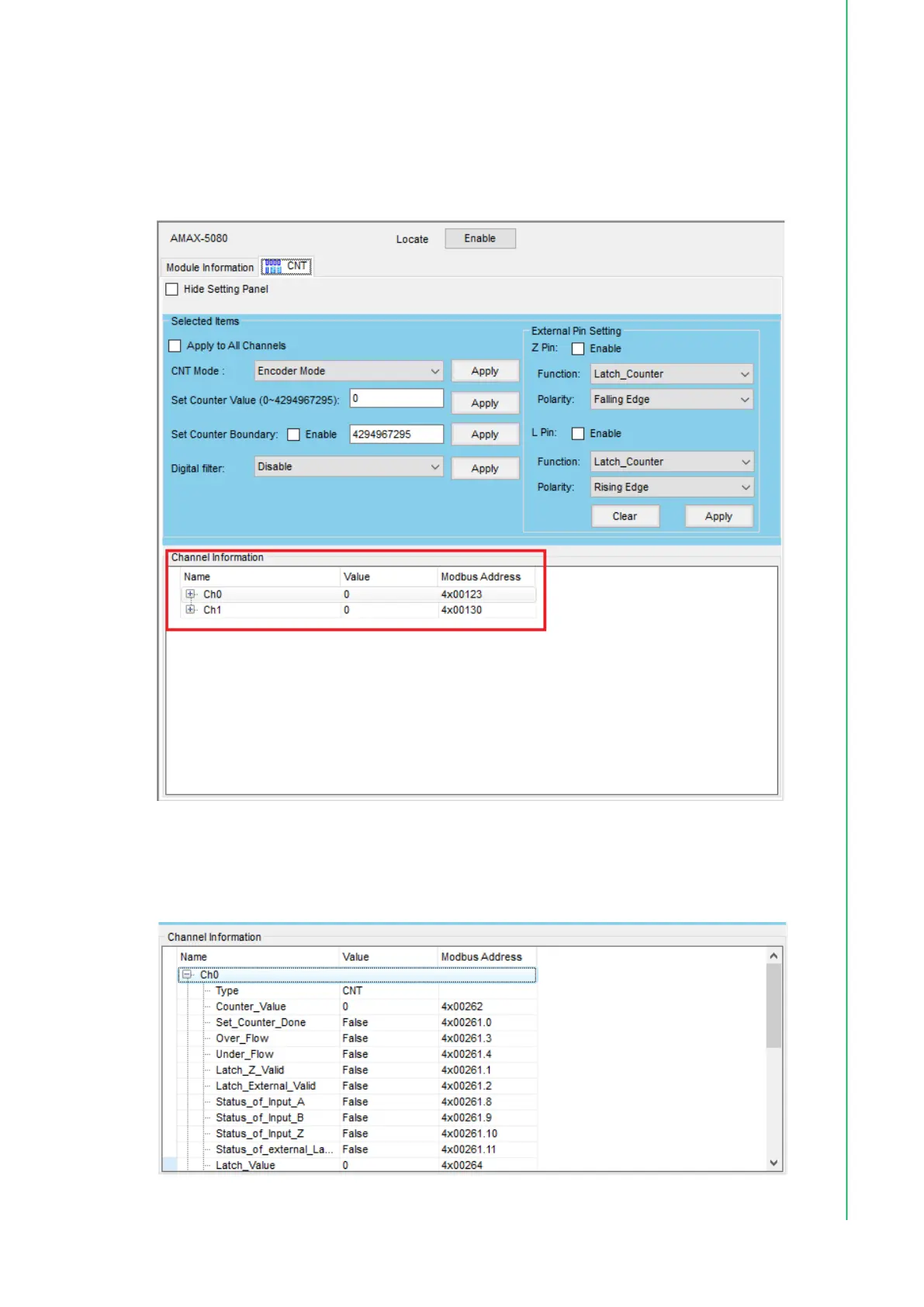924x1307 pixels.
Task: Switch to Module Information tab
Action: [209, 268]
